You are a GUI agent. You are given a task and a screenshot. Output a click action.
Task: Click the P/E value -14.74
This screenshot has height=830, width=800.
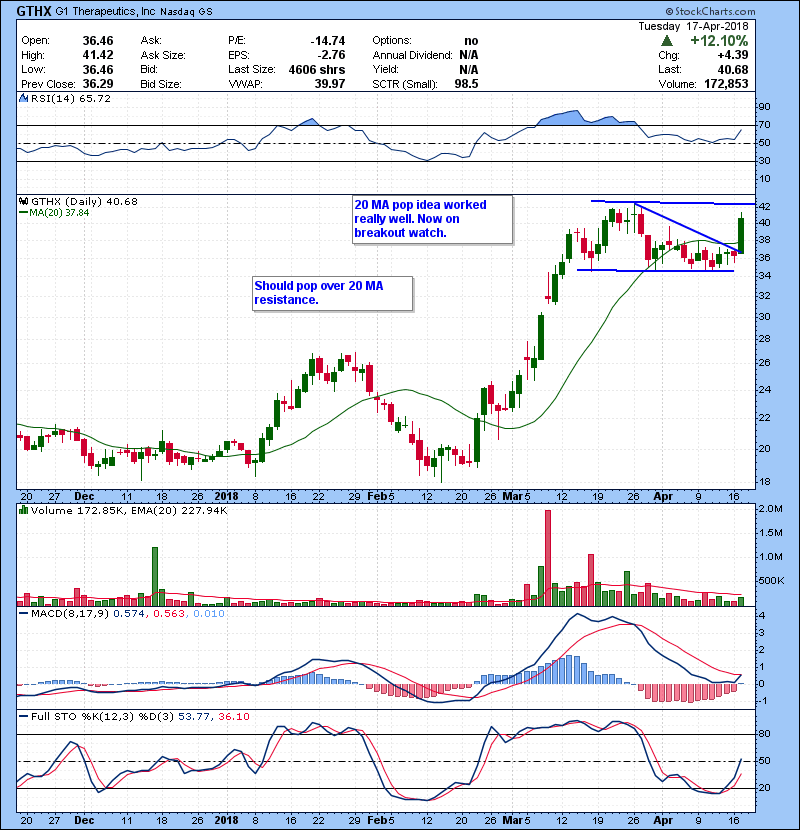[x=328, y=41]
